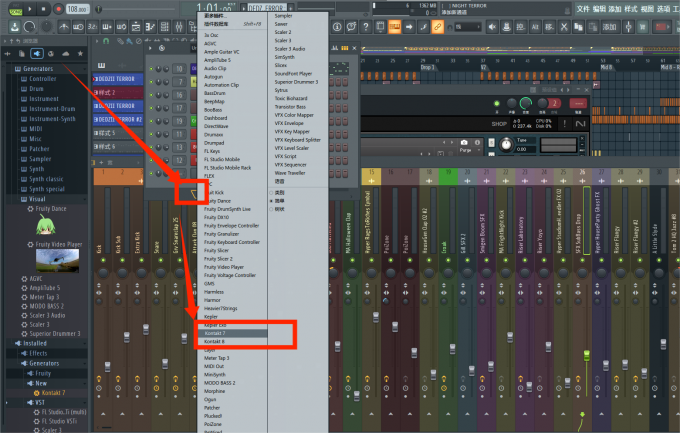
Task: Click the green magnet snap icon
Action: tap(106, 41)
